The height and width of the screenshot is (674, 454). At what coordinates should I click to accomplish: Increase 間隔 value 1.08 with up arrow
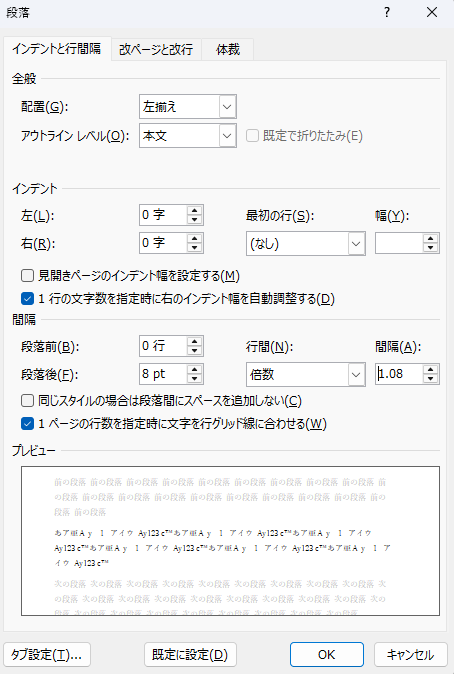pyautogui.click(x=430, y=369)
